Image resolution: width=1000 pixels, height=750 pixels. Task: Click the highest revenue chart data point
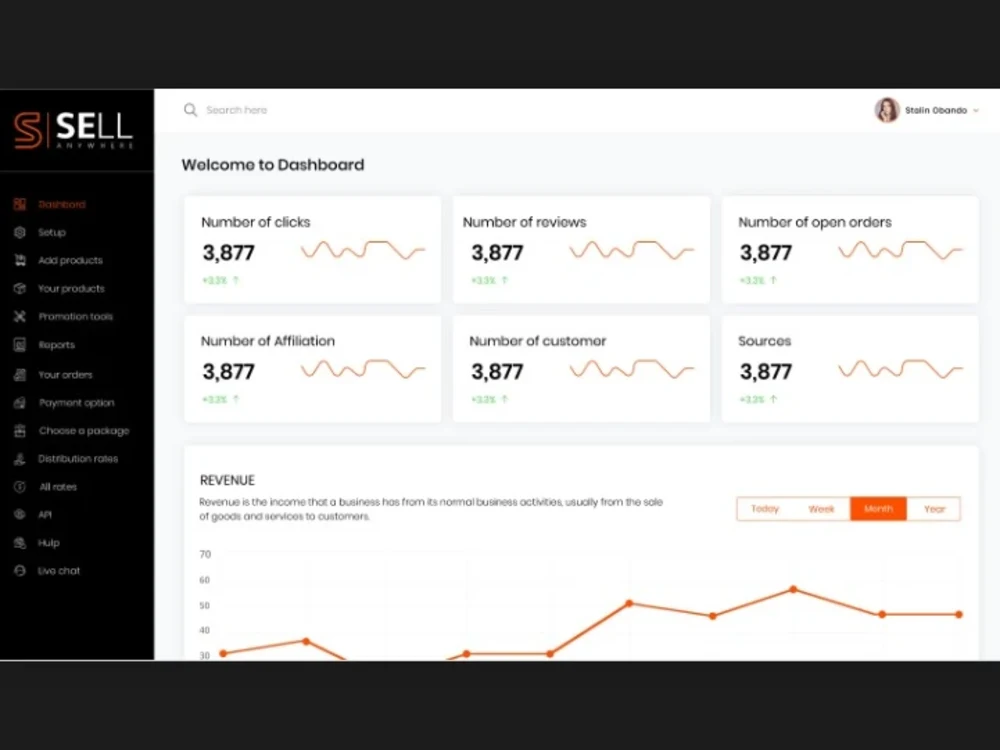(793, 589)
